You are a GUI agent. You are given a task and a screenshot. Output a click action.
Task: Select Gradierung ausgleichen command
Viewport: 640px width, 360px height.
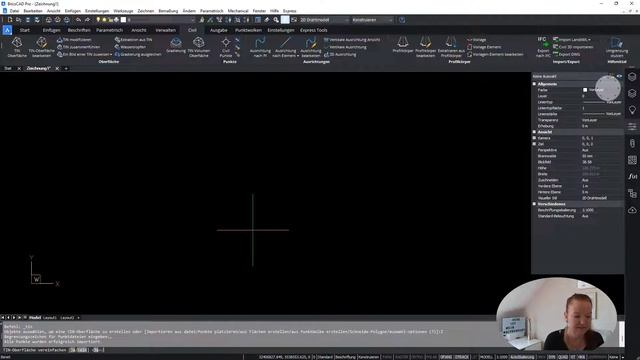(138, 54)
